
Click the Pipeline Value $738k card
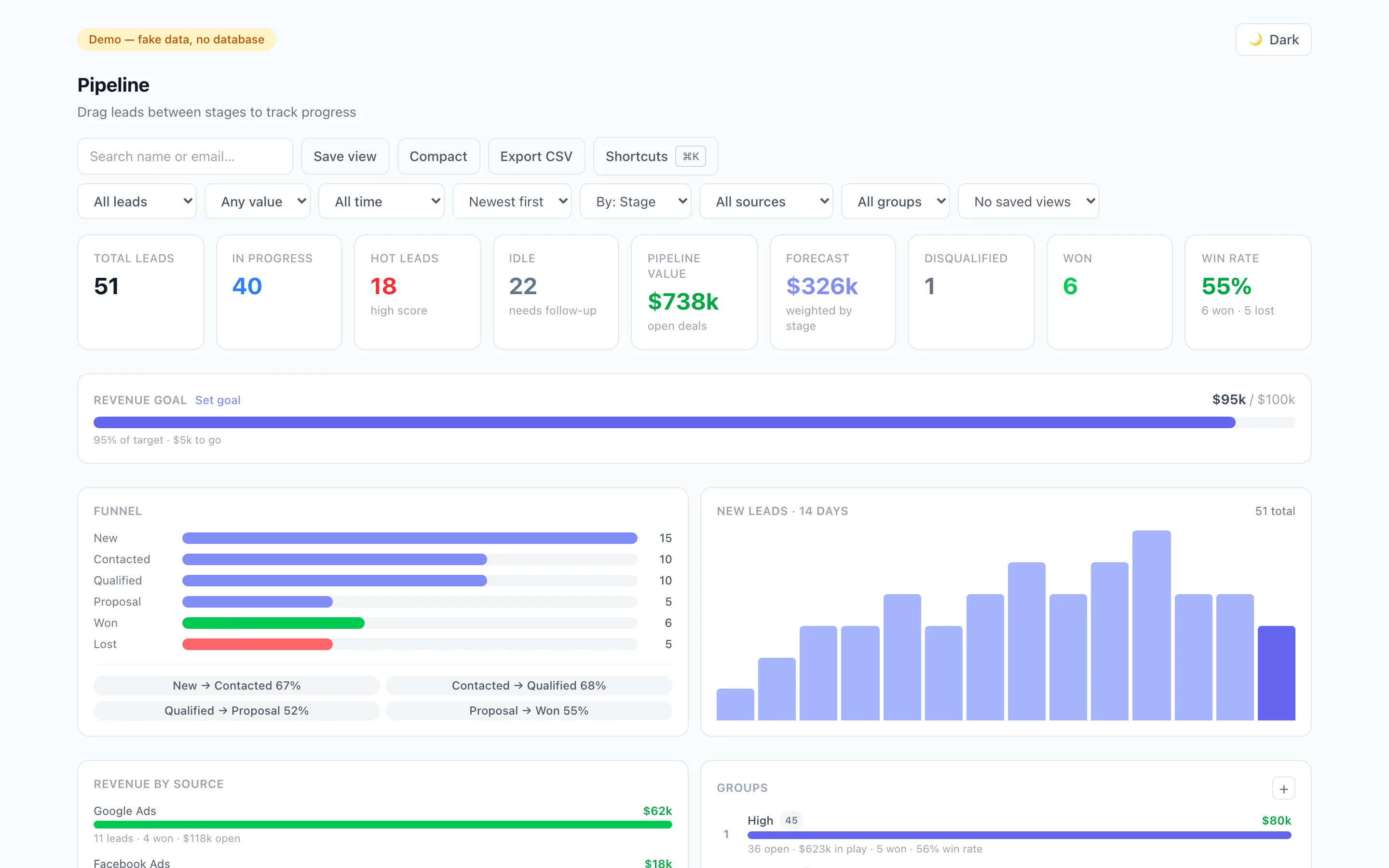694,292
